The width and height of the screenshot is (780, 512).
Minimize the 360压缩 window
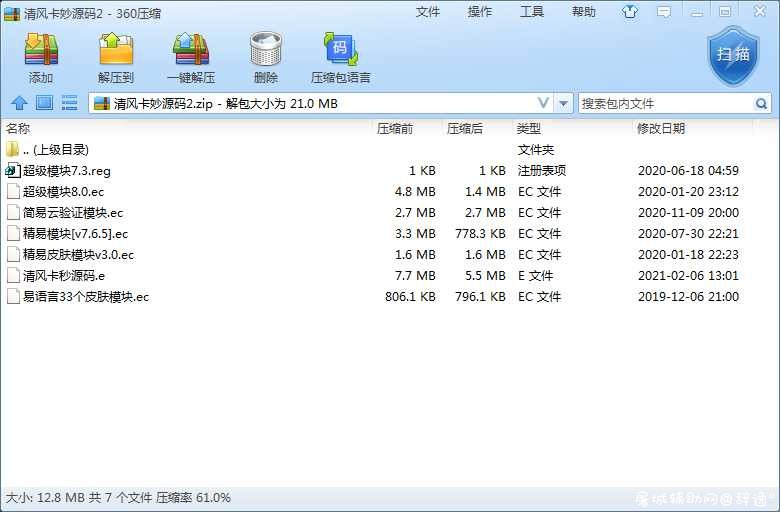697,12
